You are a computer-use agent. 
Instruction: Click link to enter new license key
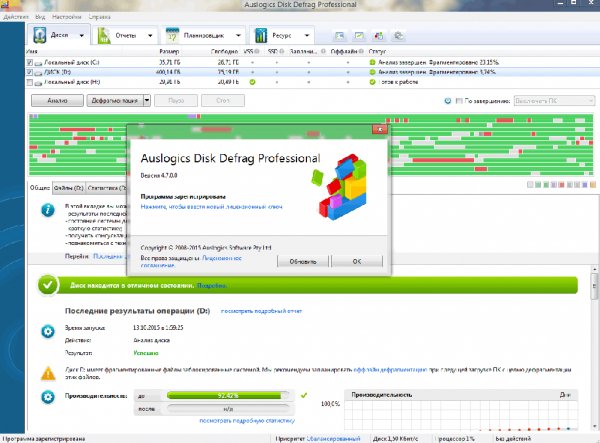point(211,207)
